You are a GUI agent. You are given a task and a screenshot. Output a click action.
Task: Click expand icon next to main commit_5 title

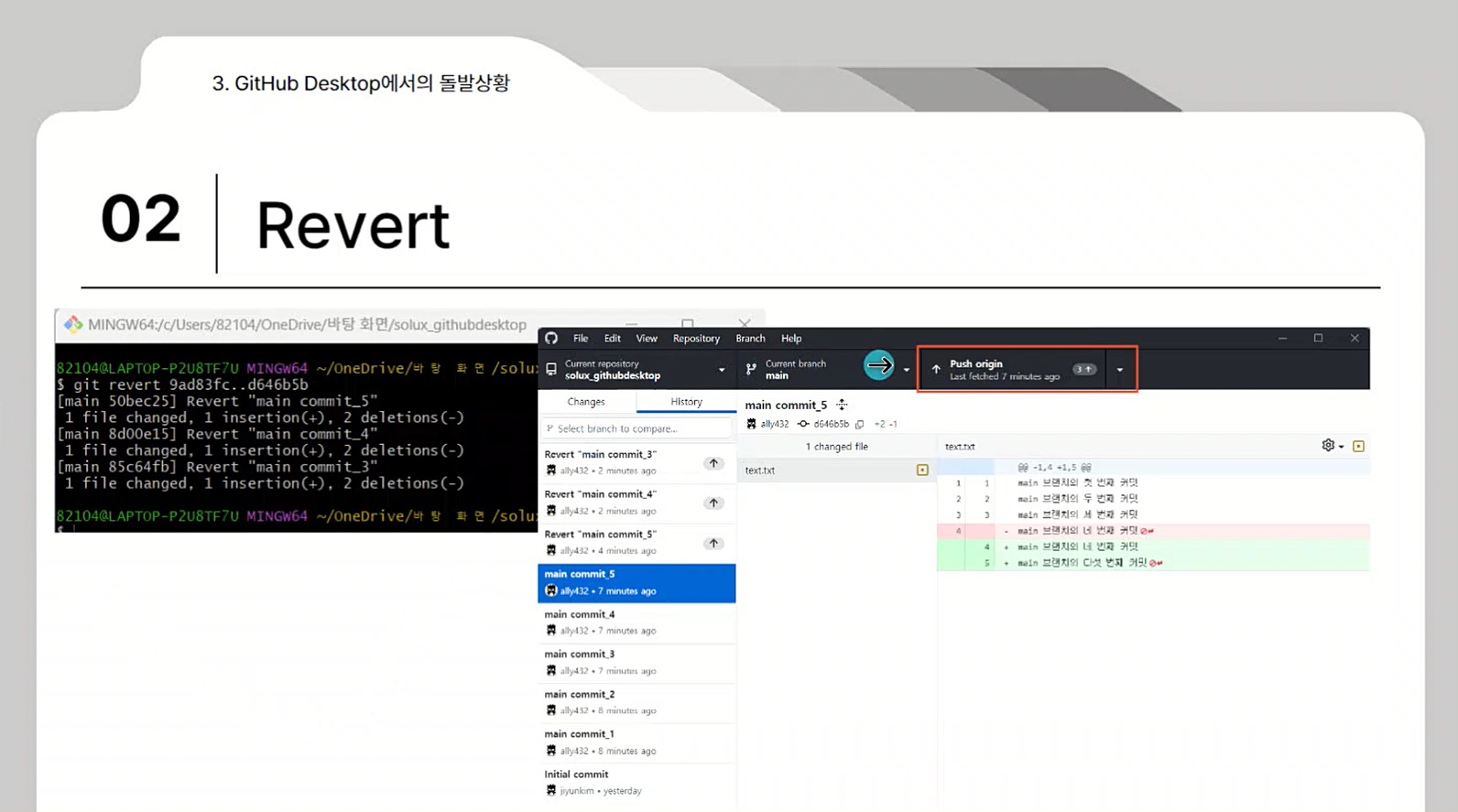[842, 405]
